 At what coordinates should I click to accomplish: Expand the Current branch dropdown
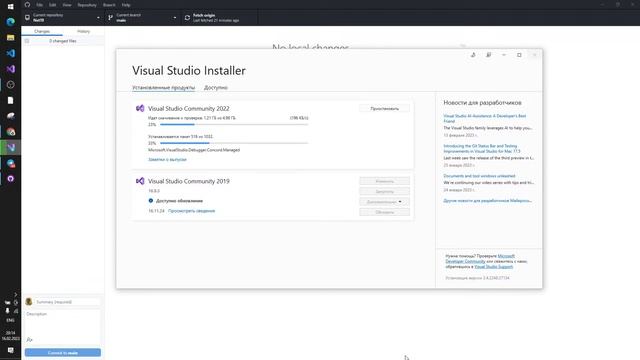[142, 18]
